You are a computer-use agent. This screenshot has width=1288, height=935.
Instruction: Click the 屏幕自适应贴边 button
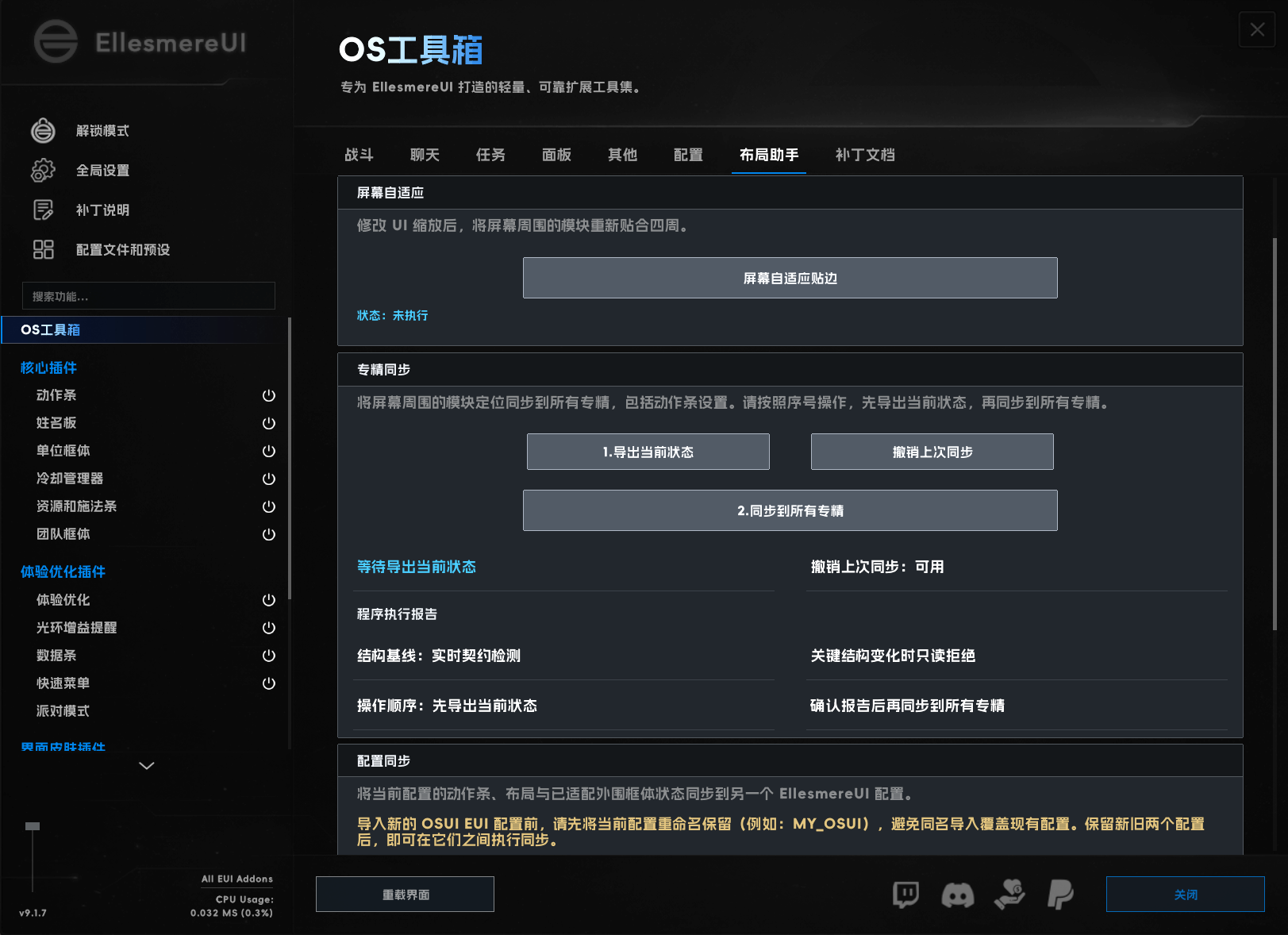pyautogui.click(x=790, y=278)
